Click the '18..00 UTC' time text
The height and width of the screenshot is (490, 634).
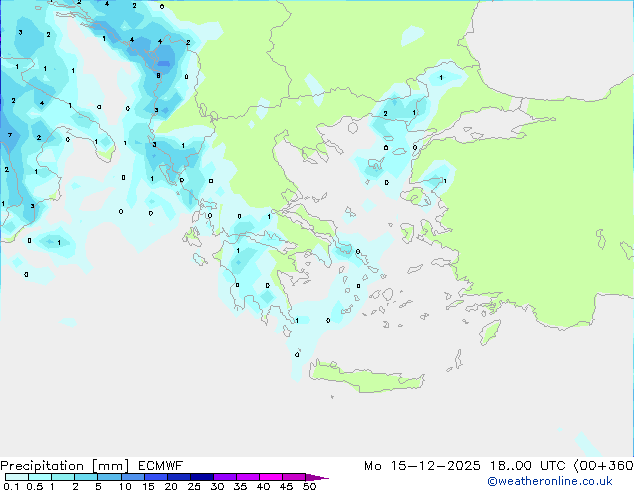coord(527,466)
